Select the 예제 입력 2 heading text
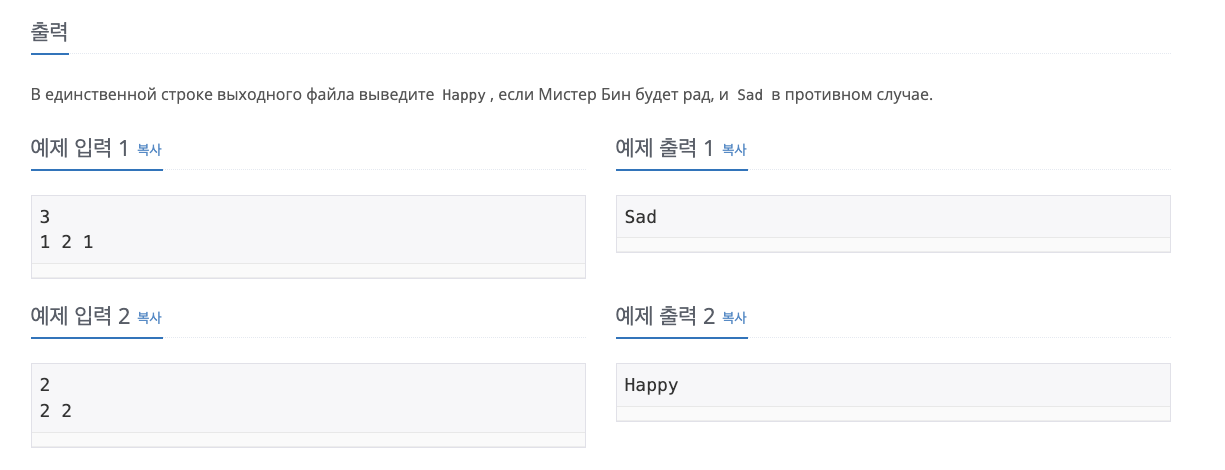Screen dimensions: 1225x470 point(80,317)
